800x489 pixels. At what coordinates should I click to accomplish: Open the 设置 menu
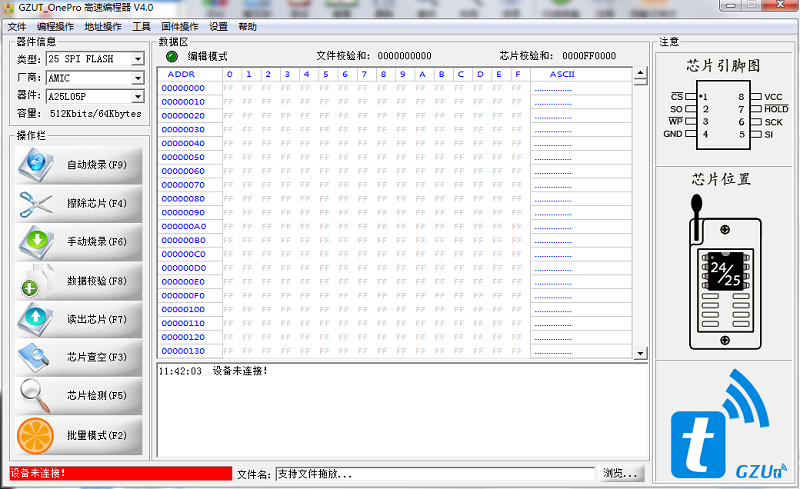point(218,27)
